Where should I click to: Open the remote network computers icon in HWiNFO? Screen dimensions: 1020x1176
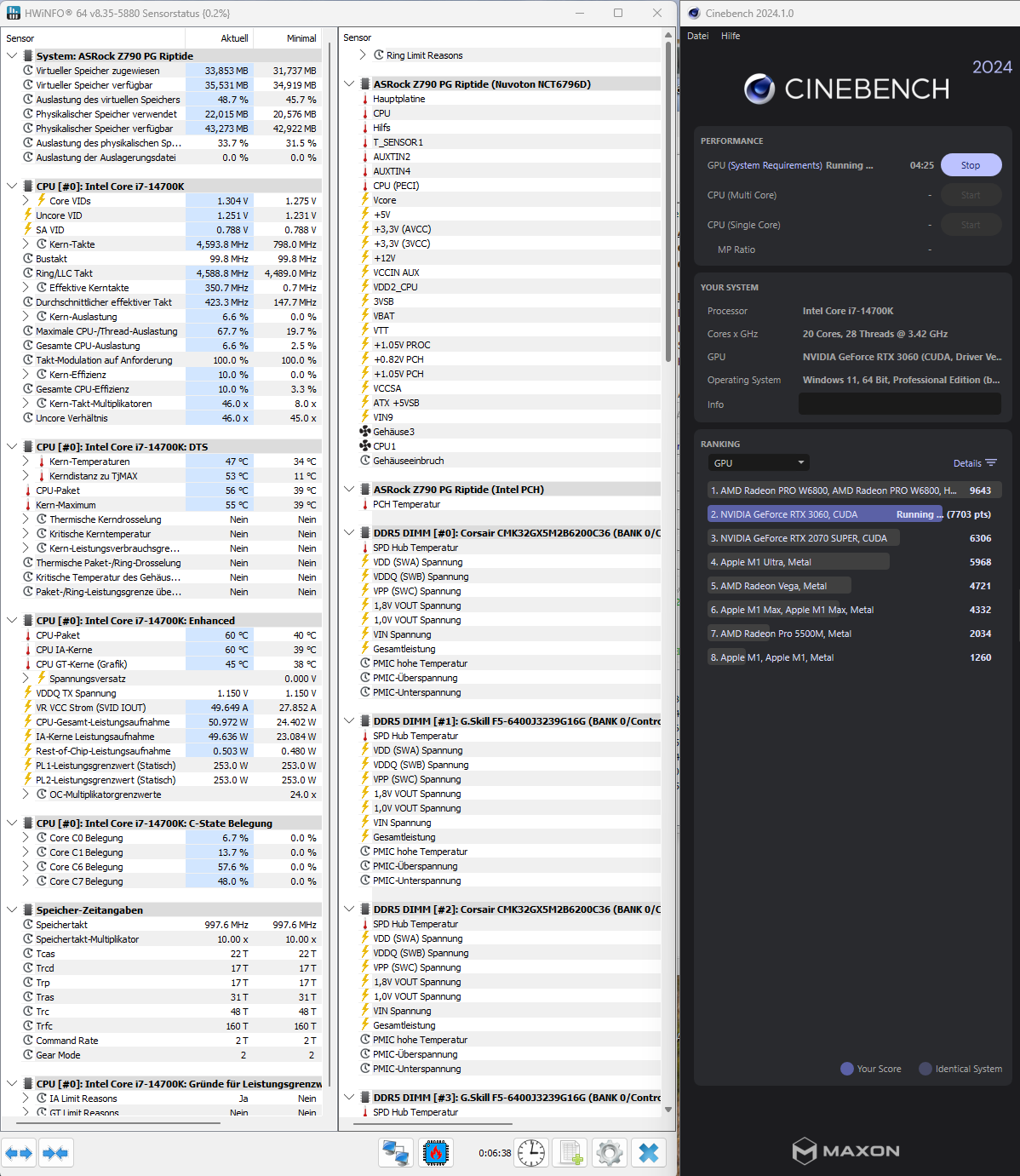396,1153
